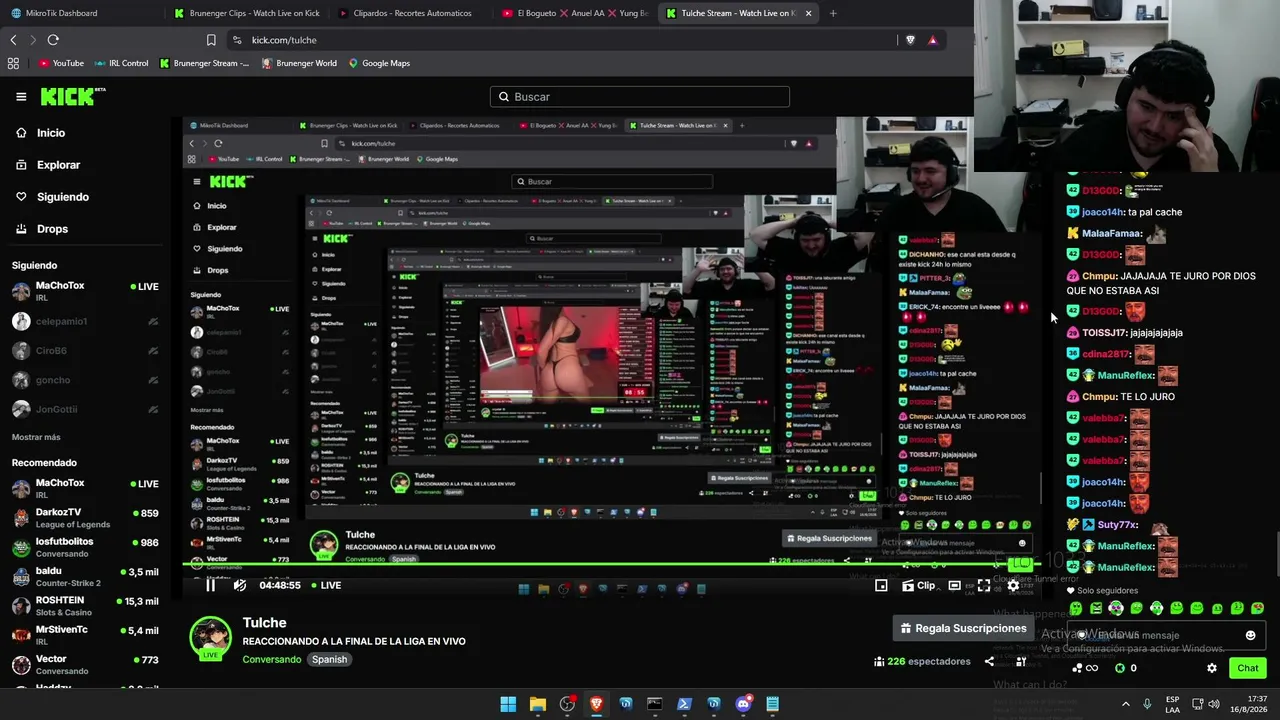Reload the kick.com/tulche page

tap(53, 40)
